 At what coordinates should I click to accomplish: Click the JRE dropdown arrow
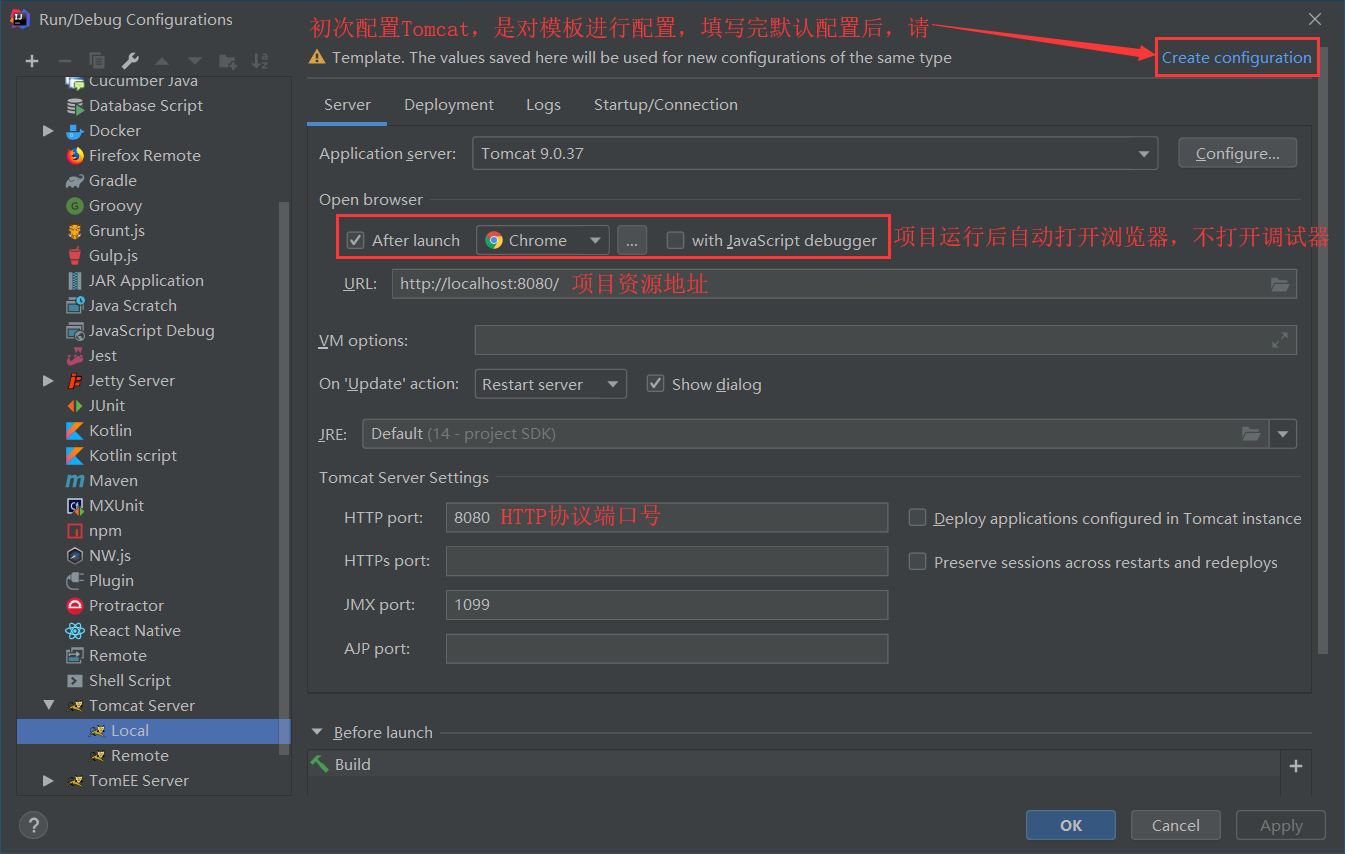coord(1284,434)
